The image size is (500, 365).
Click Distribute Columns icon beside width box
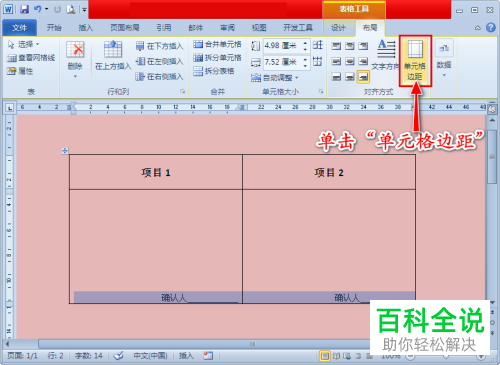coord(318,61)
